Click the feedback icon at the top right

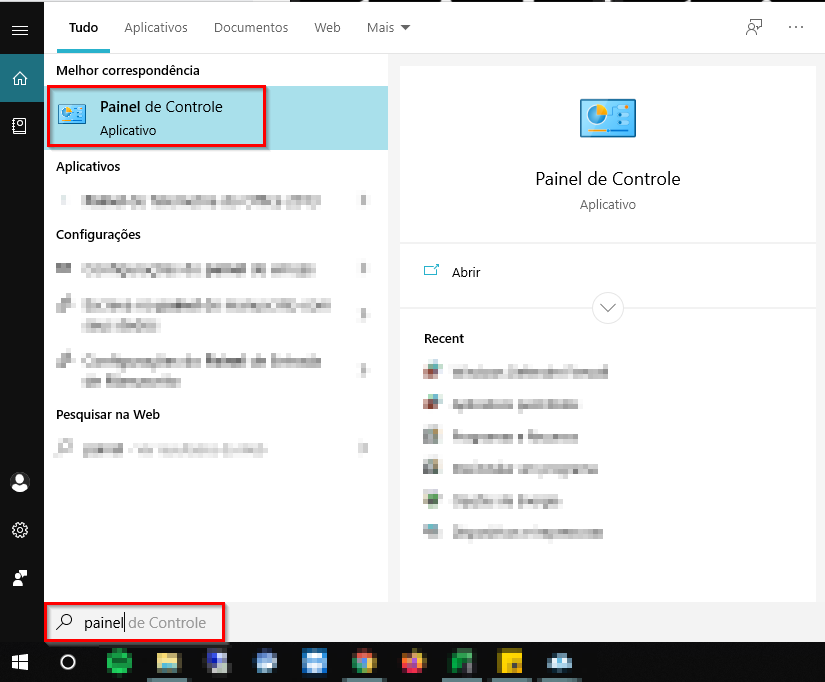tap(754, 27)
